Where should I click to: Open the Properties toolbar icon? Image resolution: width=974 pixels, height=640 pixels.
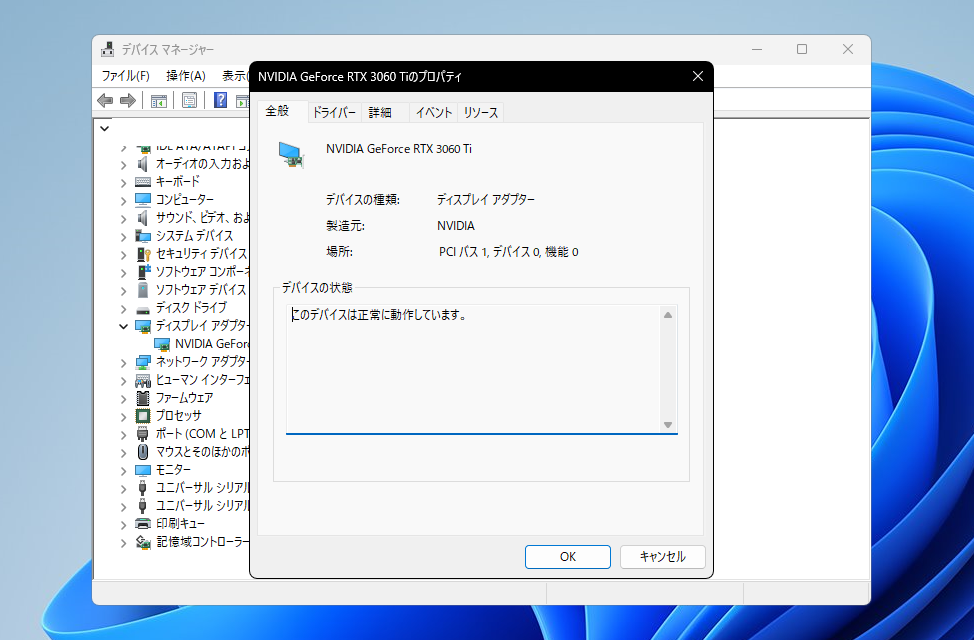click(189, 100)
